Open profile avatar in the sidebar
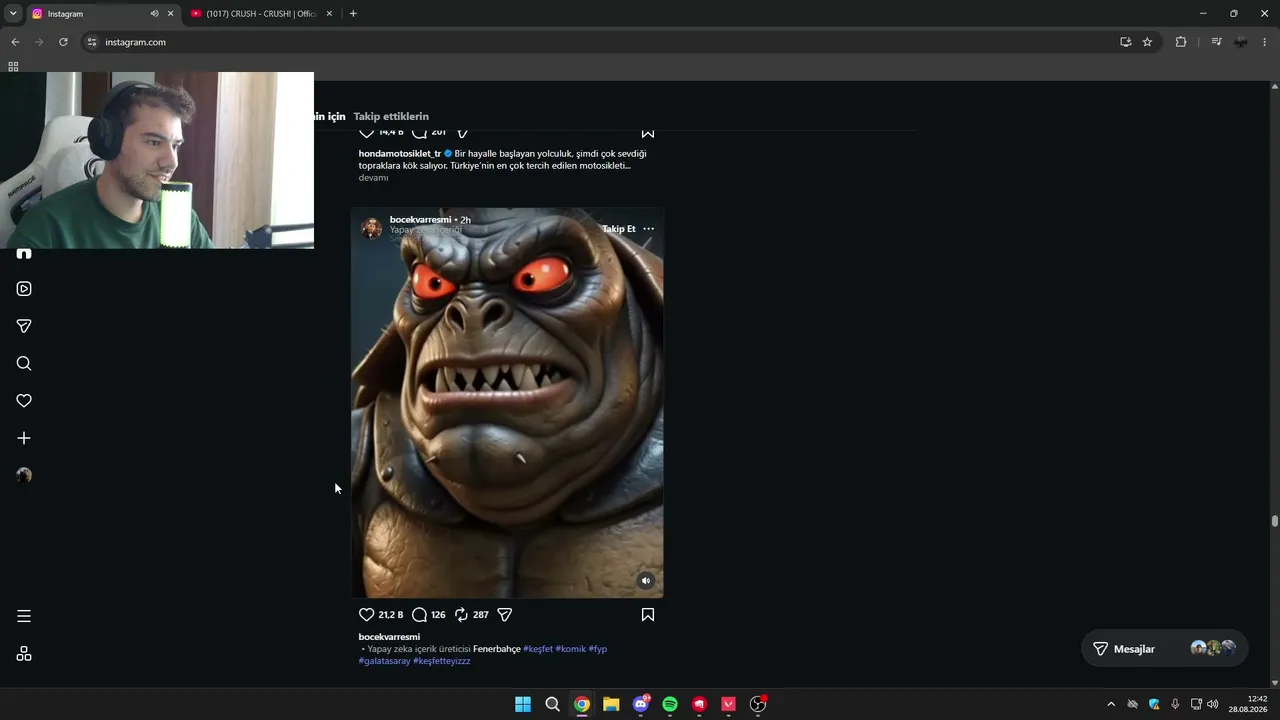The image size is (1280, 720). [x=24, y=476]
